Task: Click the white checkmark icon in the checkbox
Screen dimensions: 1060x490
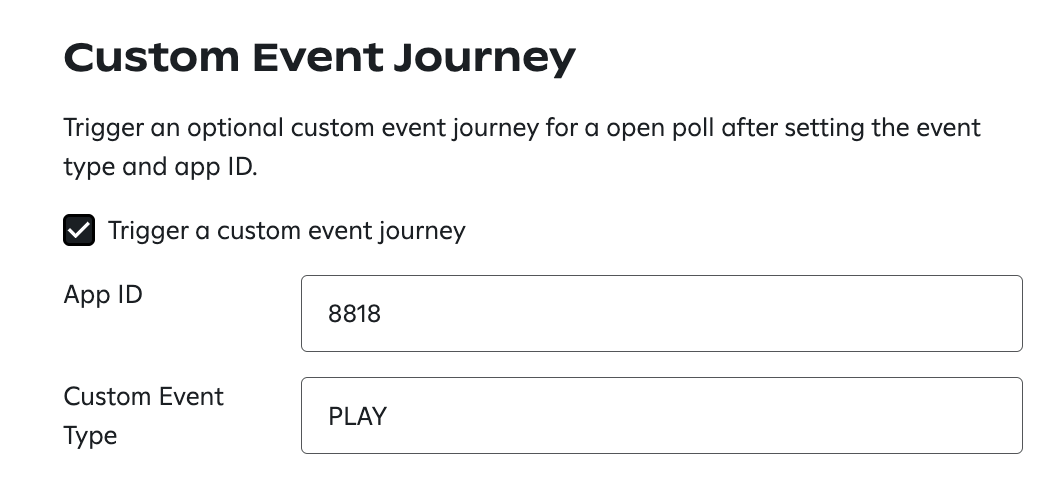Action: tap(79, 230)
